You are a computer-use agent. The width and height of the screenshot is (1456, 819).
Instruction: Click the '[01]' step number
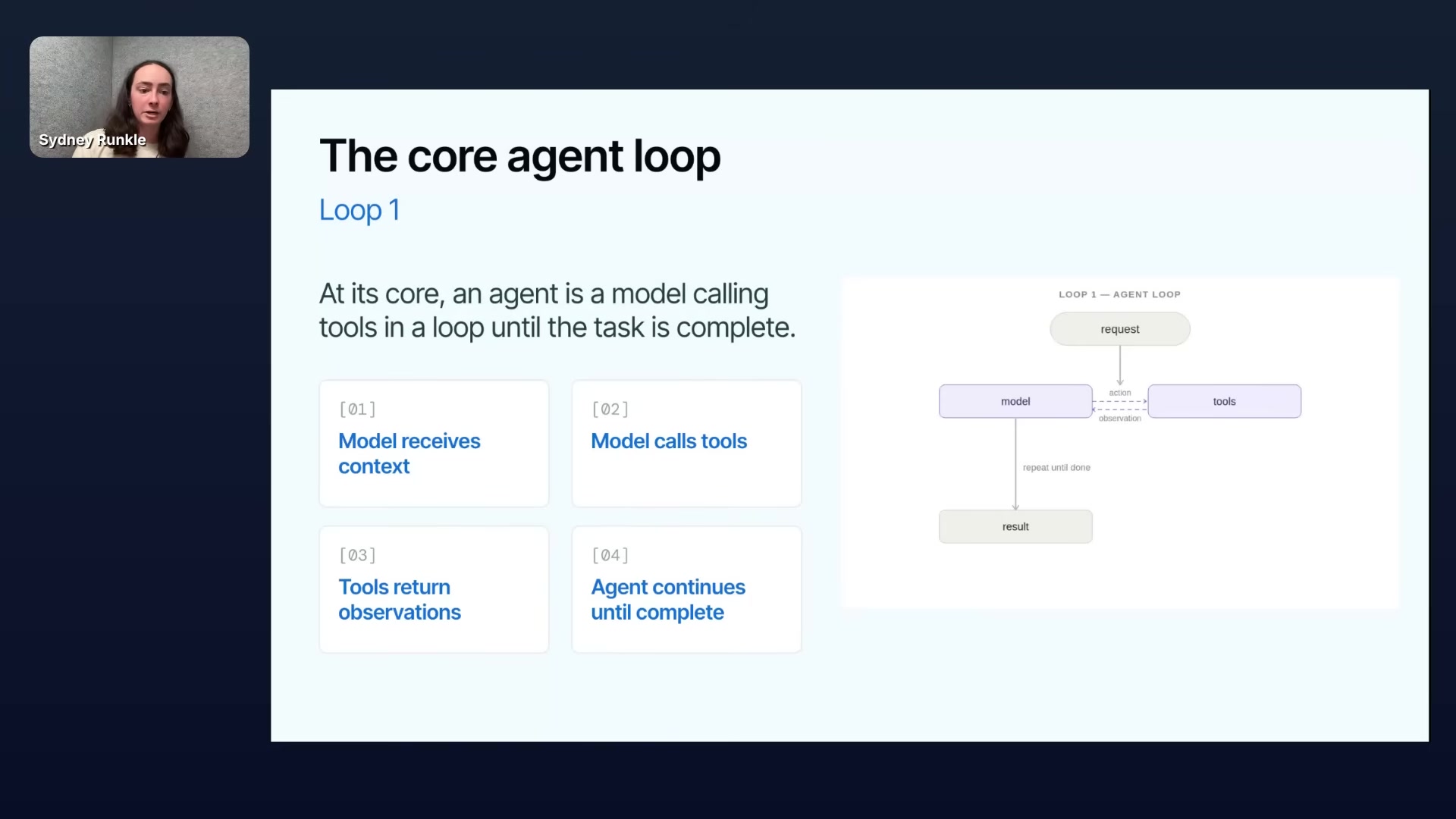357,409
